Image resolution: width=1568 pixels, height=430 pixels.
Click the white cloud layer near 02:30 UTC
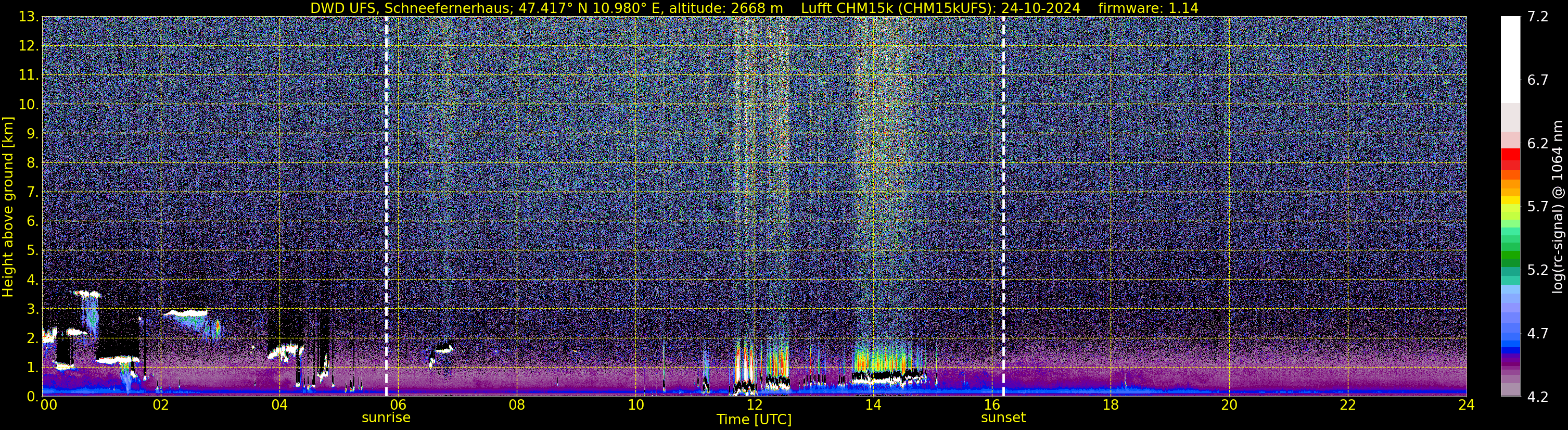tap(186, 313)
